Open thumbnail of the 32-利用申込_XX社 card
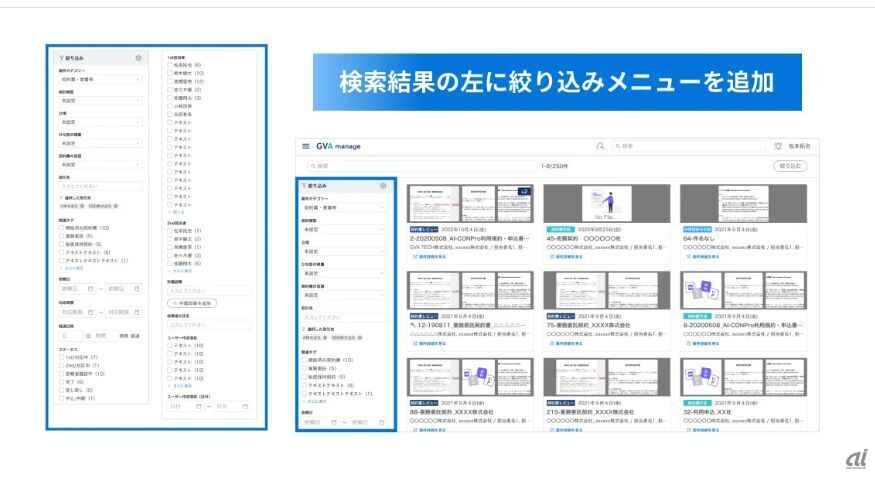This screenshot has width=875, height=477. 743,377
